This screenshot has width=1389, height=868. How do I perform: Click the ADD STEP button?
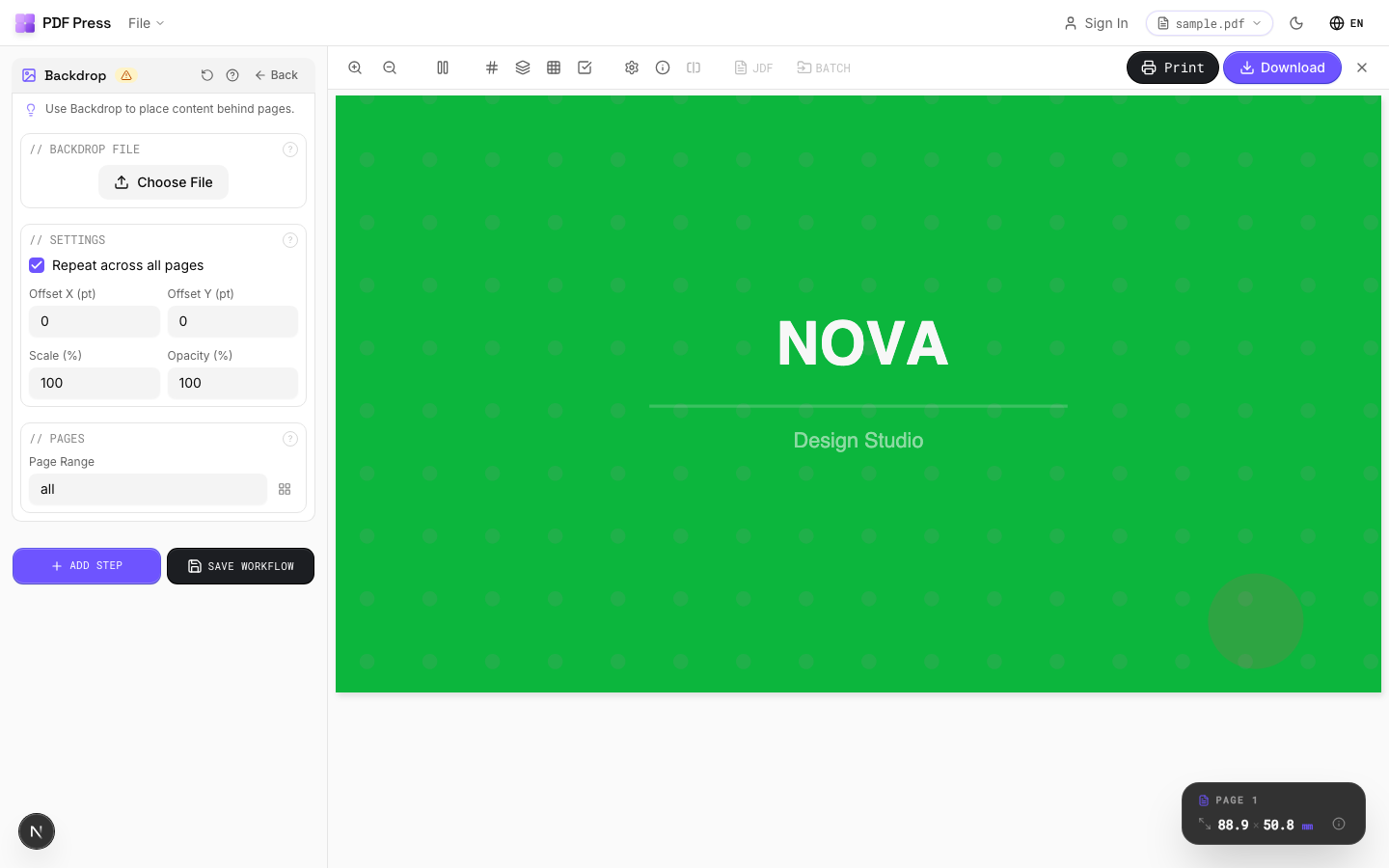(87, 566)
